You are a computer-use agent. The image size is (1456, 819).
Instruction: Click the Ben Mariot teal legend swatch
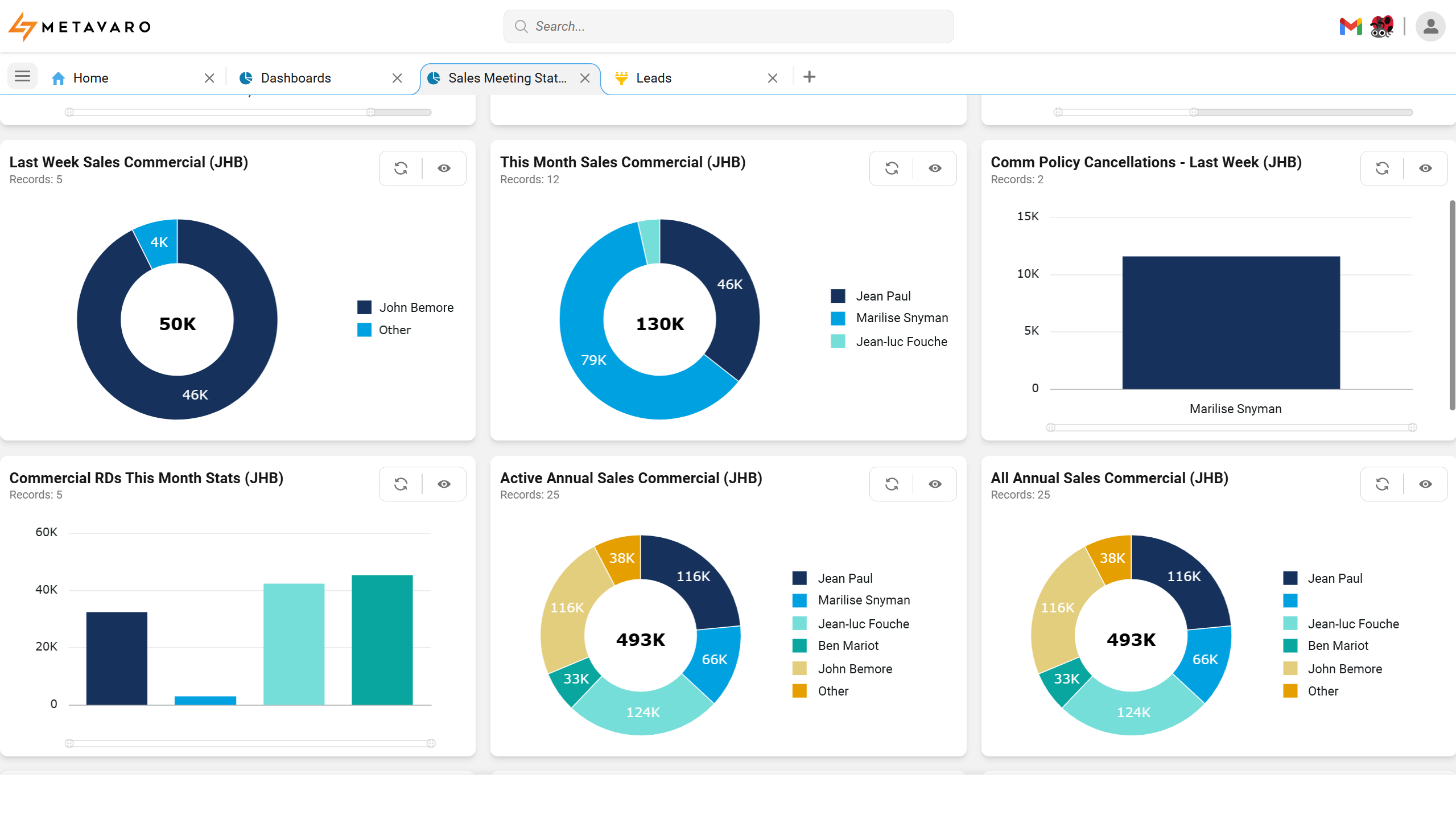pos(799,646)
